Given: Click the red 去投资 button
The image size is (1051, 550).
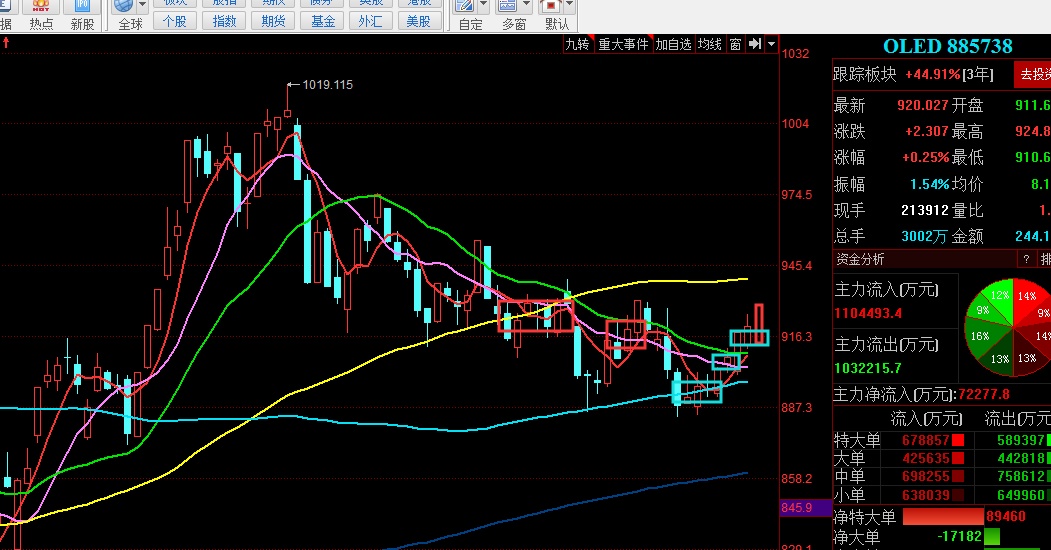Looking at the screenshot, I should (1032, 74).
